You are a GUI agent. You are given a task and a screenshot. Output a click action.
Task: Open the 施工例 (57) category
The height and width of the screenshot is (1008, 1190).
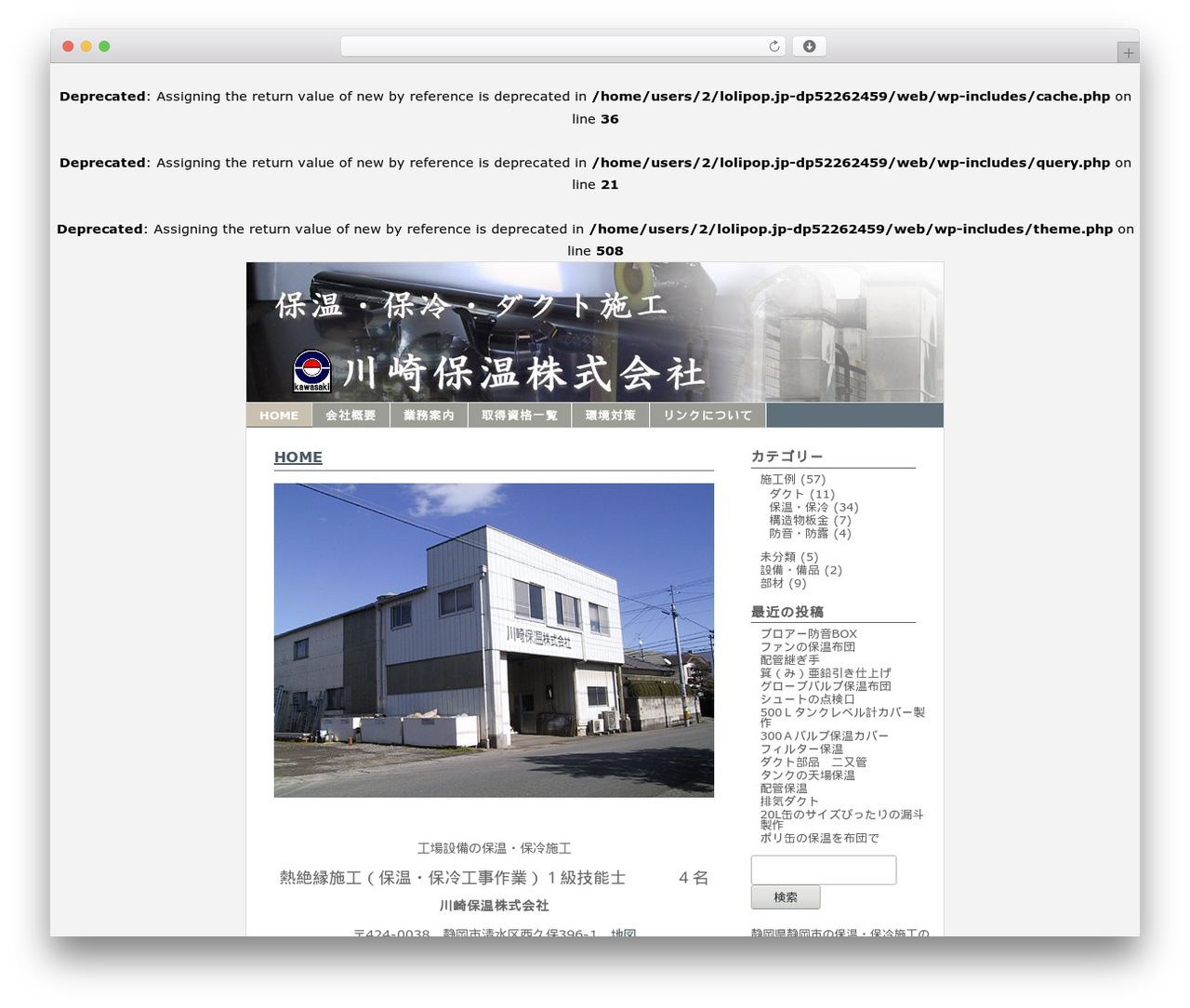(793, 480)
